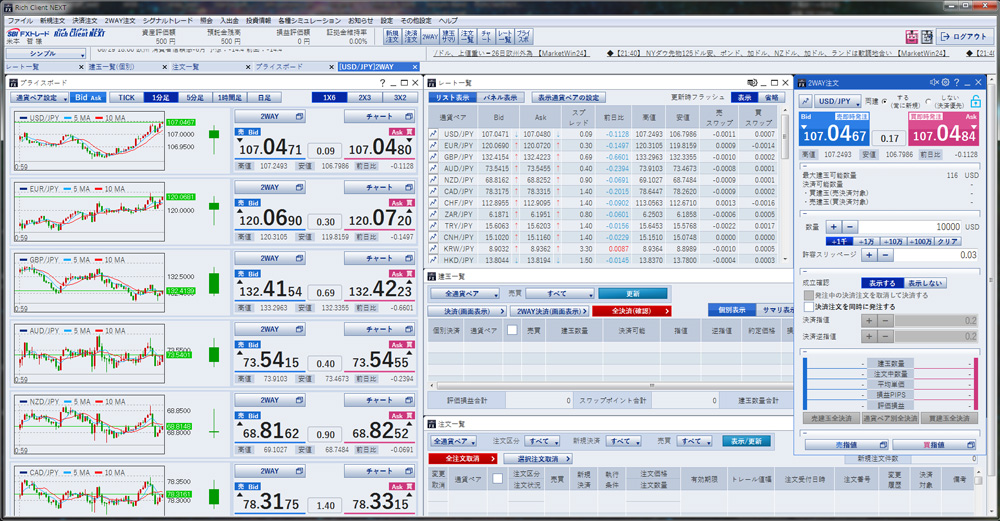Screen dimensions: 1000x521
Task: Set 更新時フラッシュ to 表示
Action: (x=744, y=98)
